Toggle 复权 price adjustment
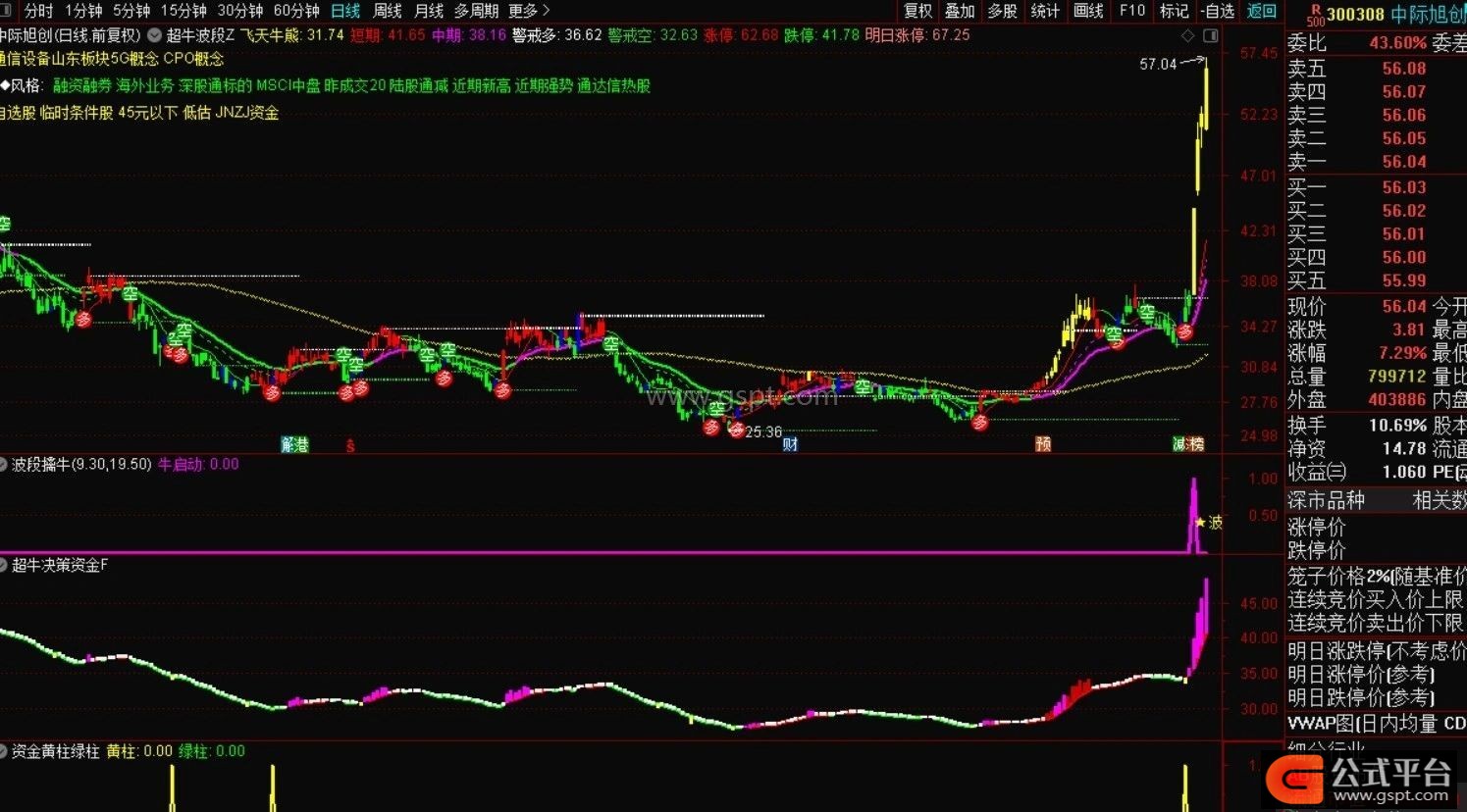 click(x=917, y=11)
